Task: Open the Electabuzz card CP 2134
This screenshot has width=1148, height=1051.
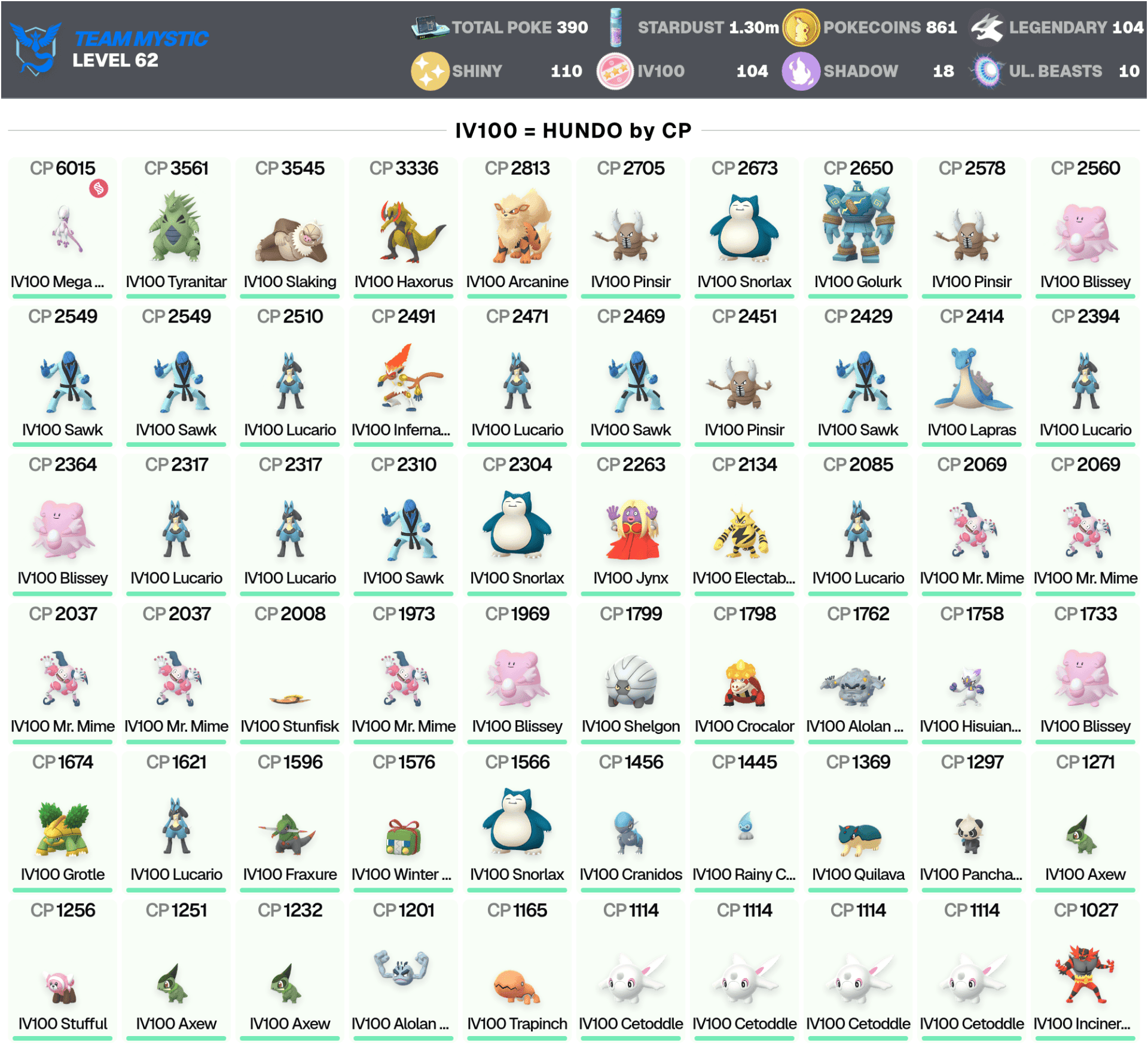Action: [744, 524]
